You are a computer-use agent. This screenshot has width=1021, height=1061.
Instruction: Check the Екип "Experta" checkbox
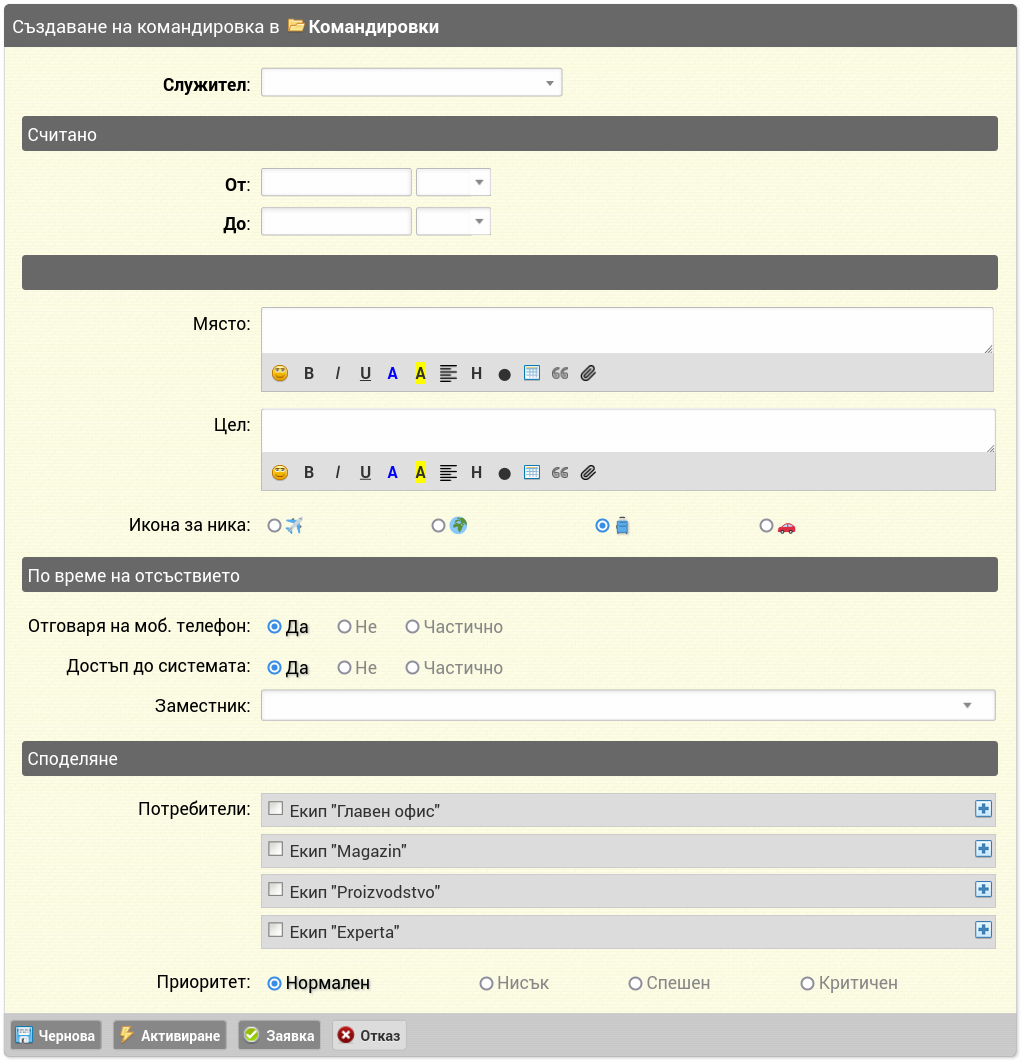(275, 930)
